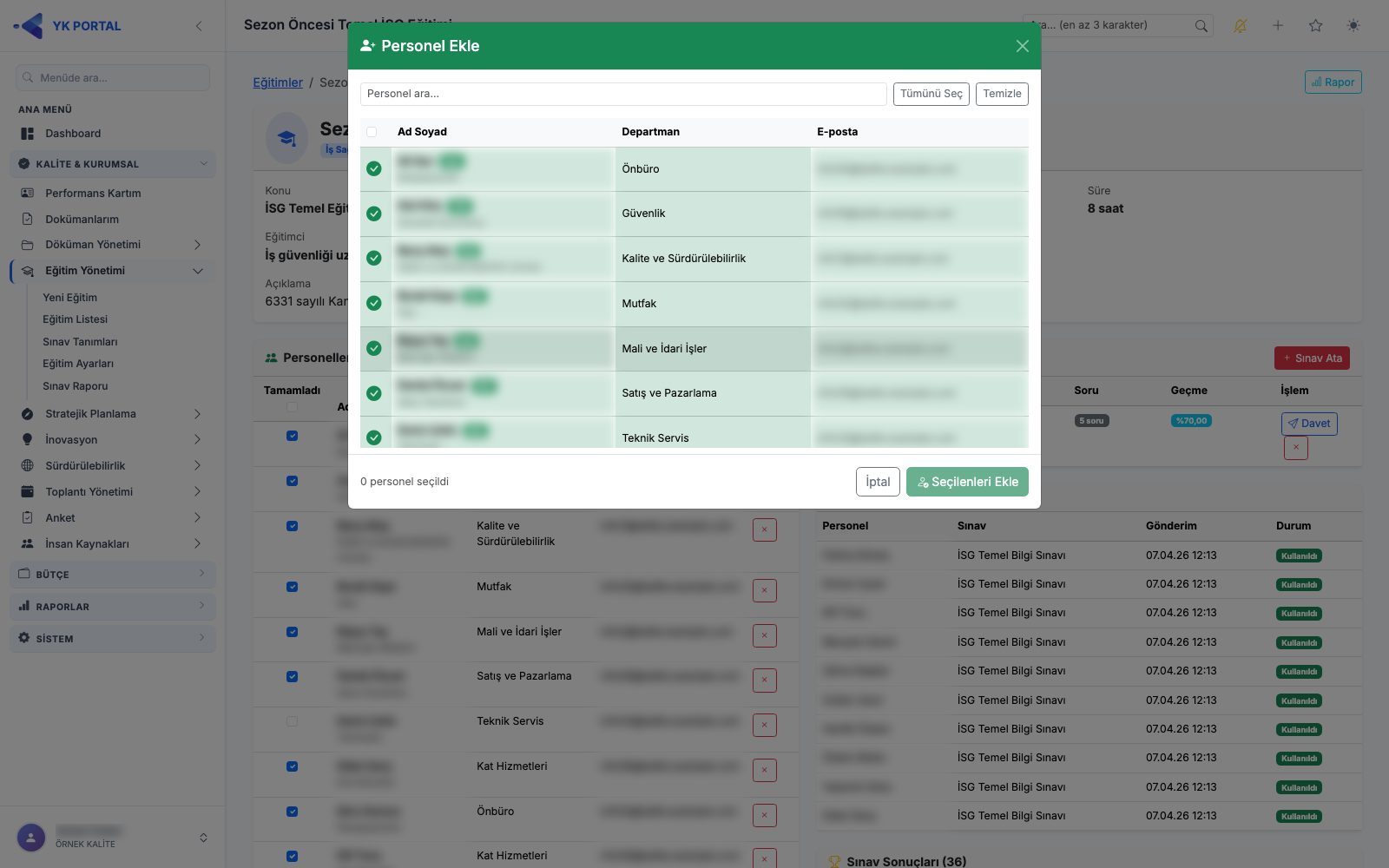Click the plus icon in top bar

pyautogui.click(x=1278, y=25)
